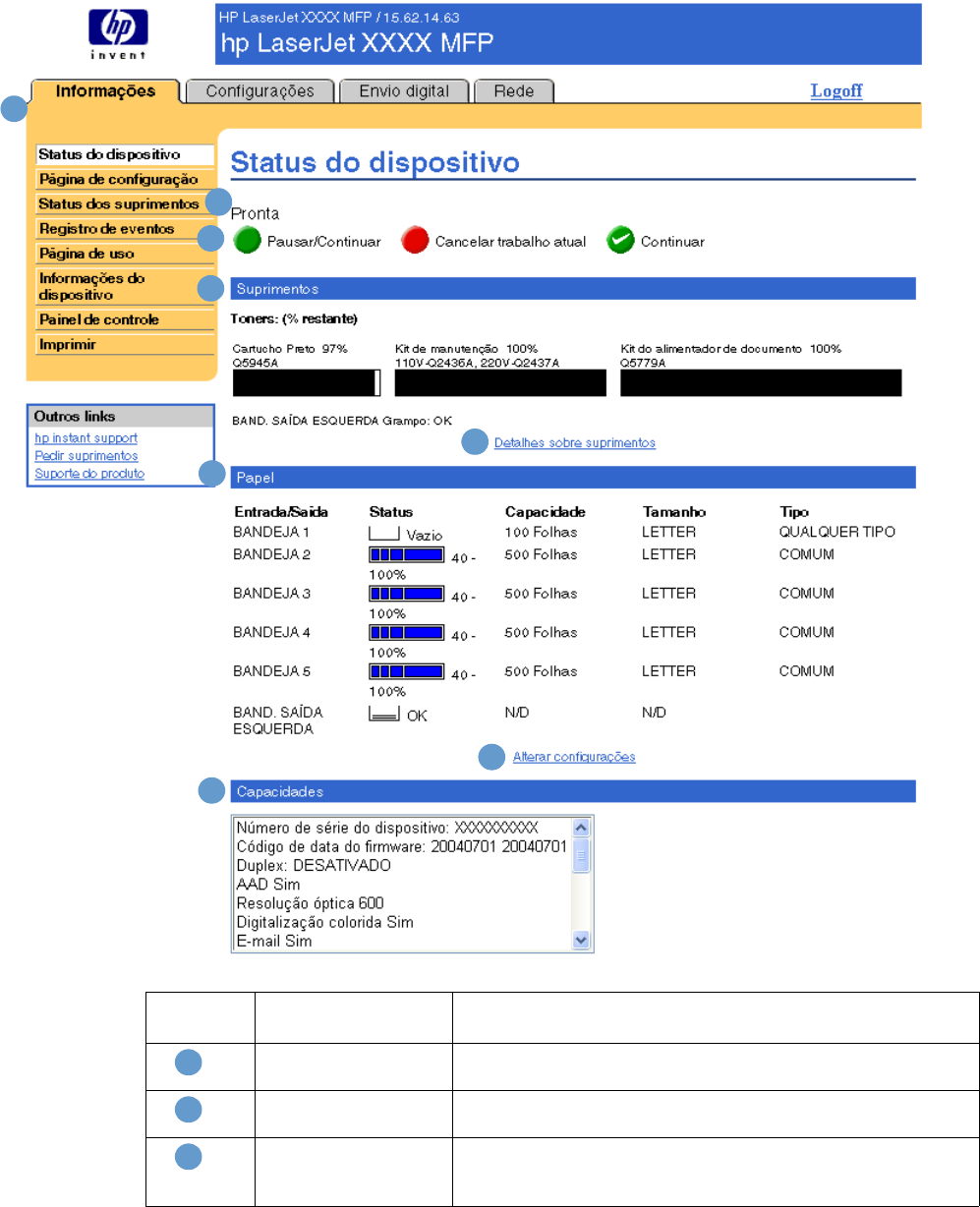Open Informações do dispositivo in the sidebar
Image resolution: width=980 pixels, height=1207 pixels.
coord(125,286)
